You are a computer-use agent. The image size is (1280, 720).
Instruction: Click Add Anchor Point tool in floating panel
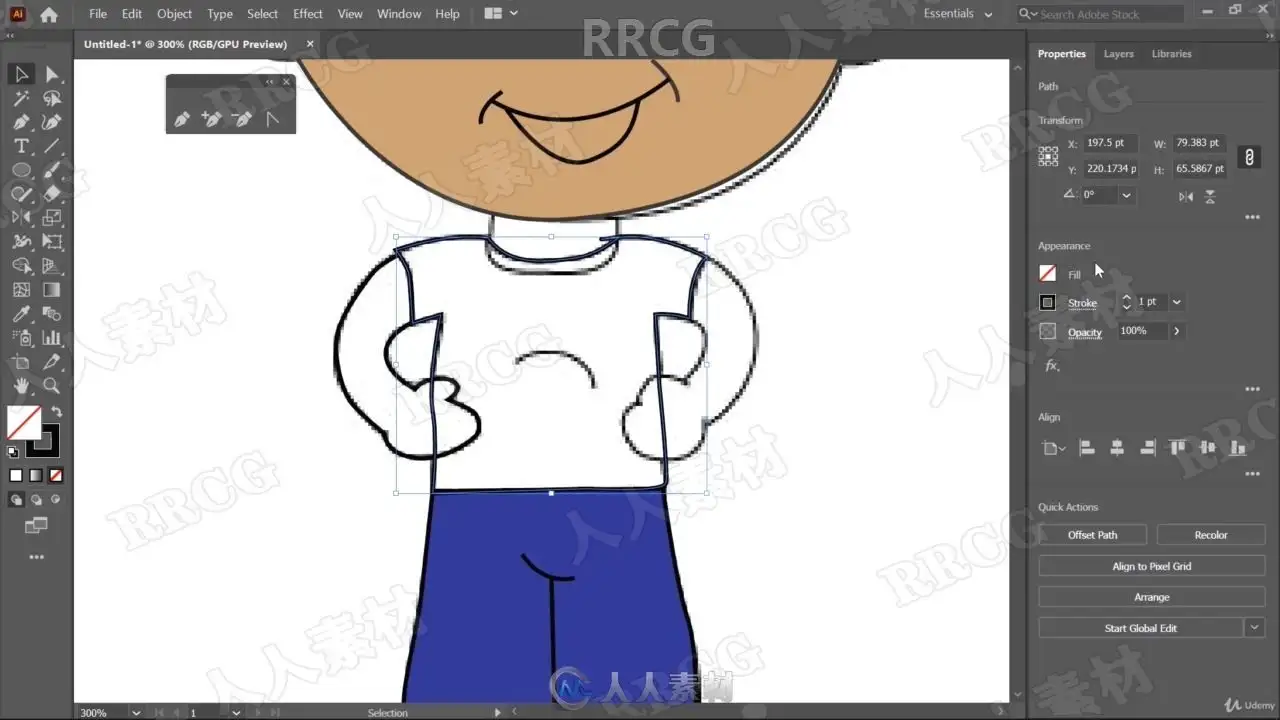click(x=211, y=119)
